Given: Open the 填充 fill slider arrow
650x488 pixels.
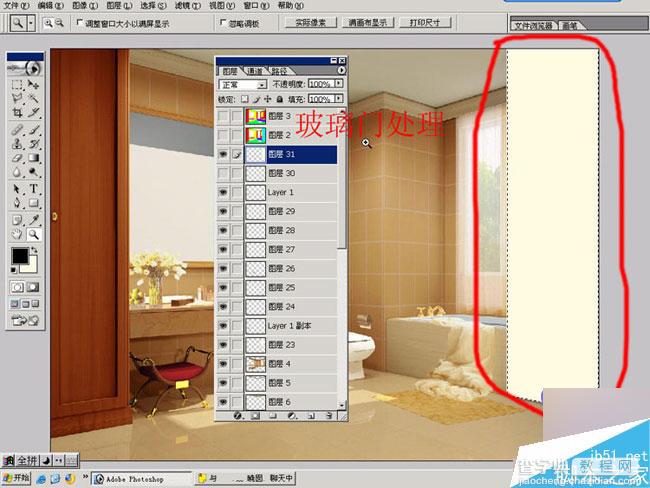Looking at the screenshot, I should click(x=339, y=99).
